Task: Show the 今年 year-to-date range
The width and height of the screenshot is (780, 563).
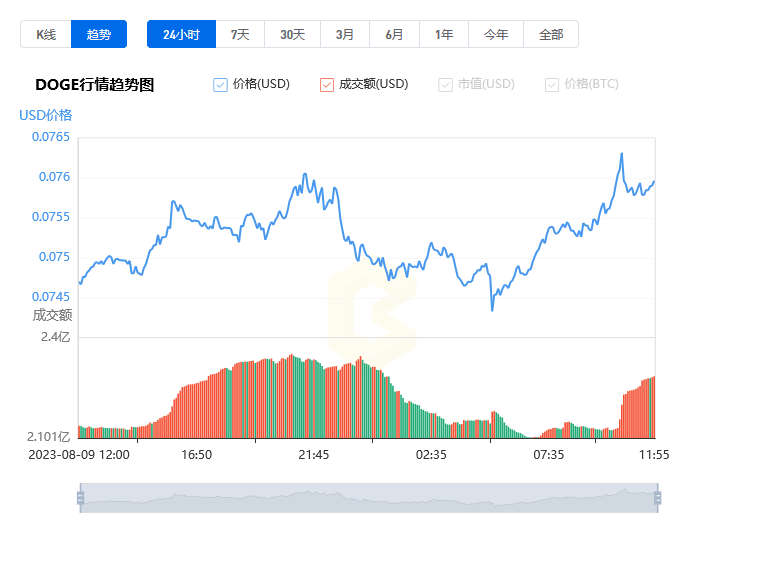Action: pos(496,34)
